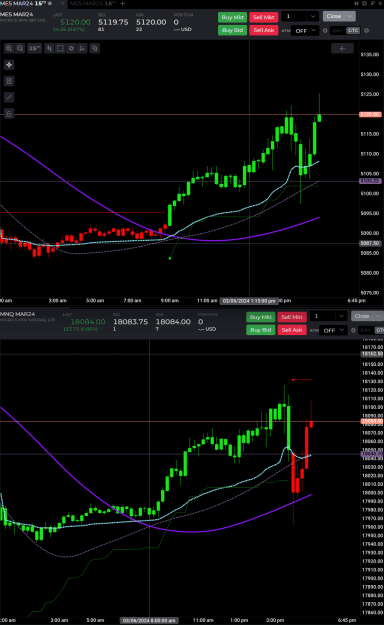
Task: Click the purple 5103 price label on MES axis
Action: tap(370, 181)
